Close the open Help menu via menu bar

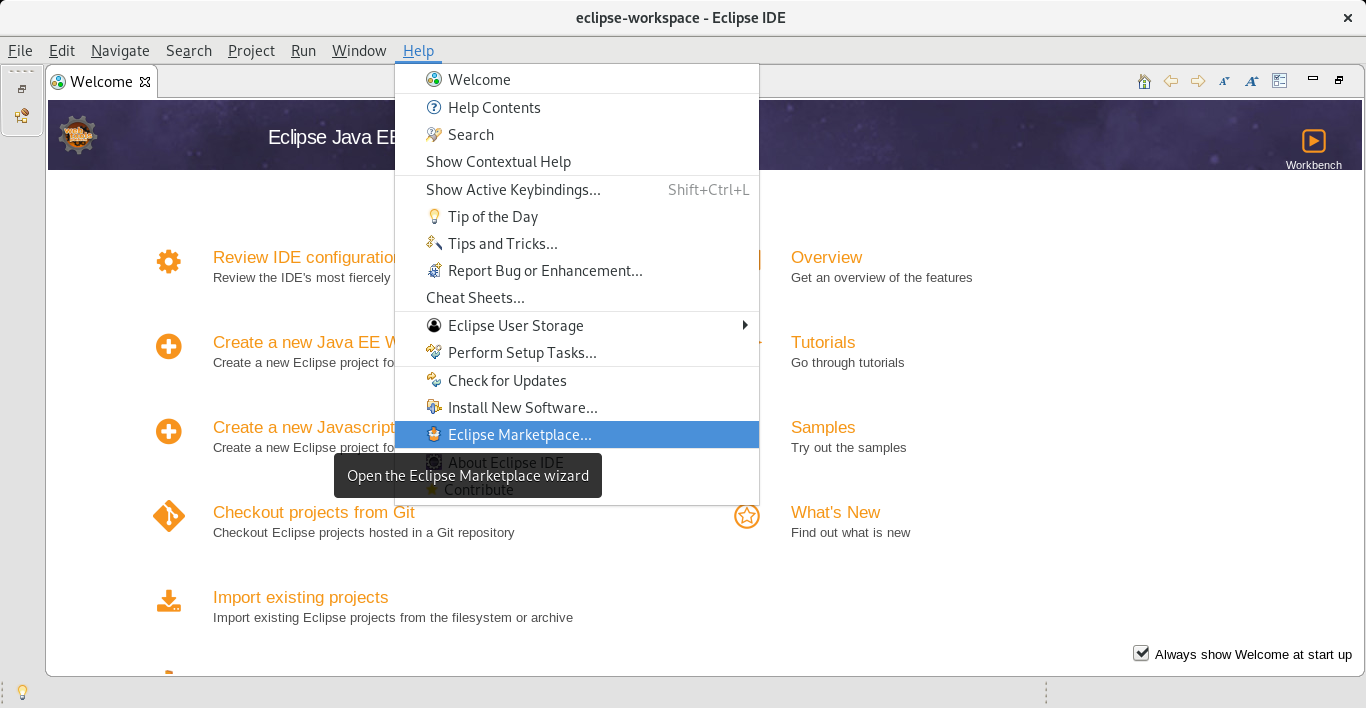coord(418,50)
